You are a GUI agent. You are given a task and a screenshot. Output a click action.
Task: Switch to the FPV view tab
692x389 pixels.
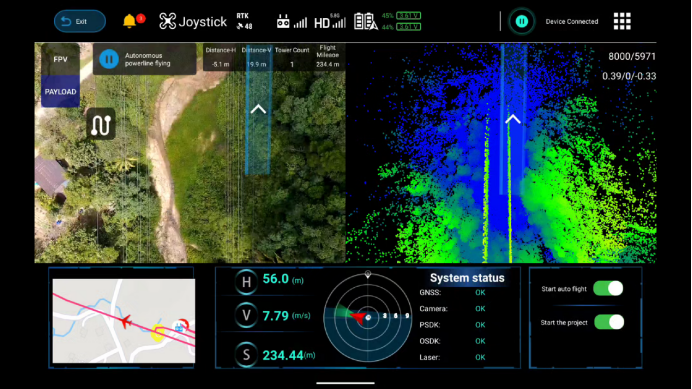click(x=60, y=59)
